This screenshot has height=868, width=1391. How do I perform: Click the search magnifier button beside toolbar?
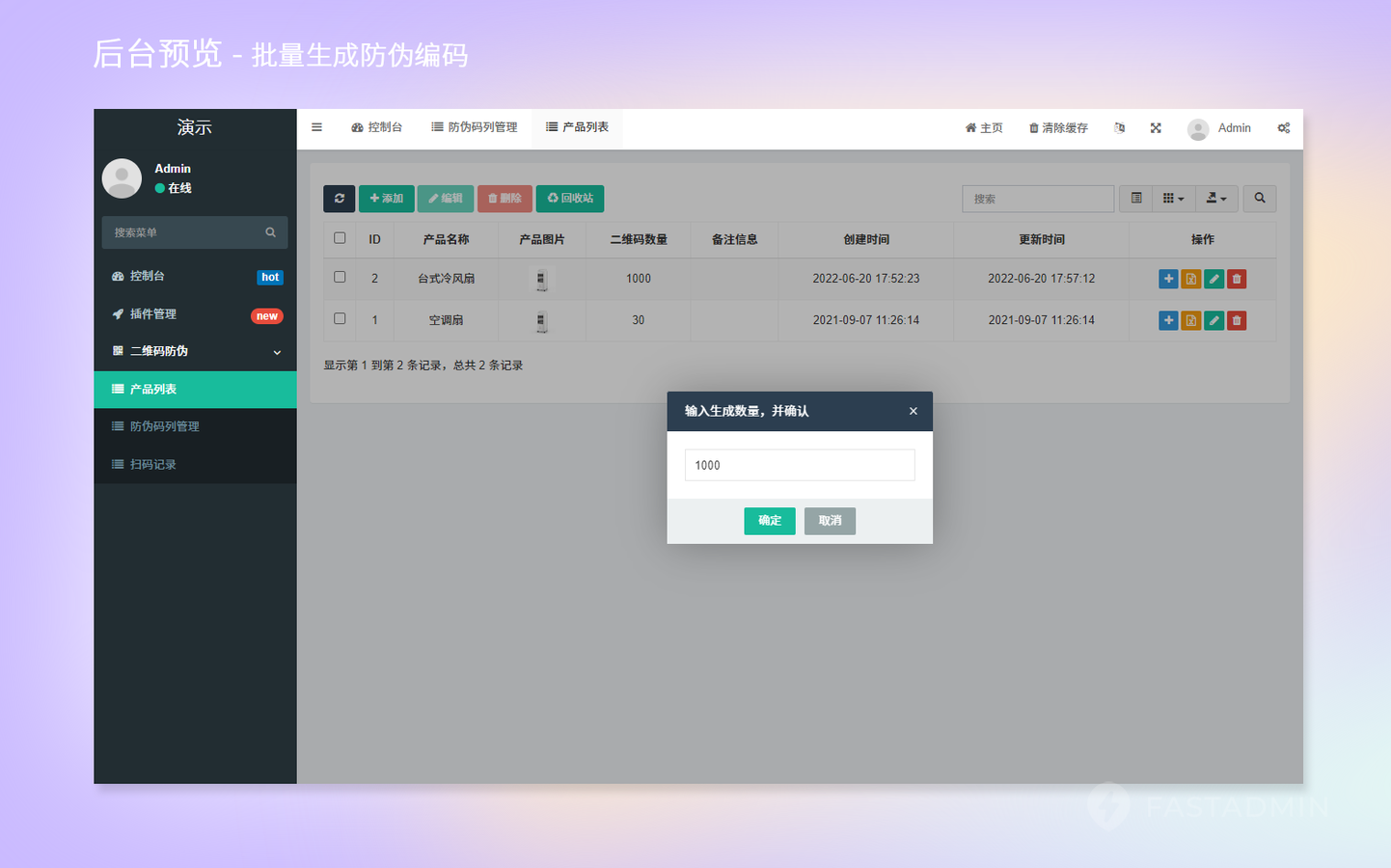click(x=1259, y=199)
